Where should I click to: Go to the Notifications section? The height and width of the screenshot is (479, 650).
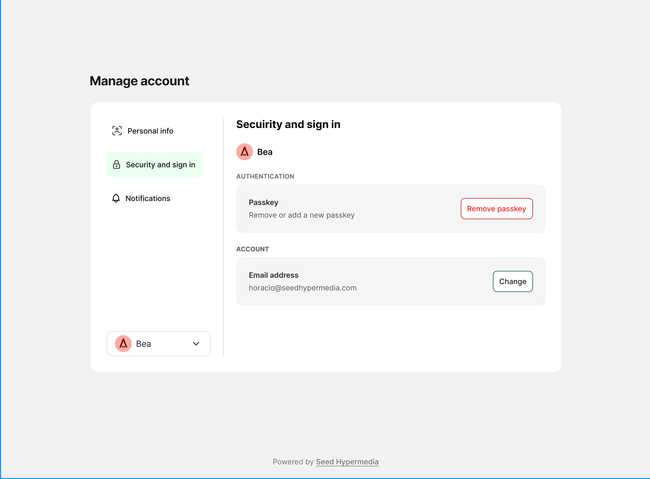147,199
